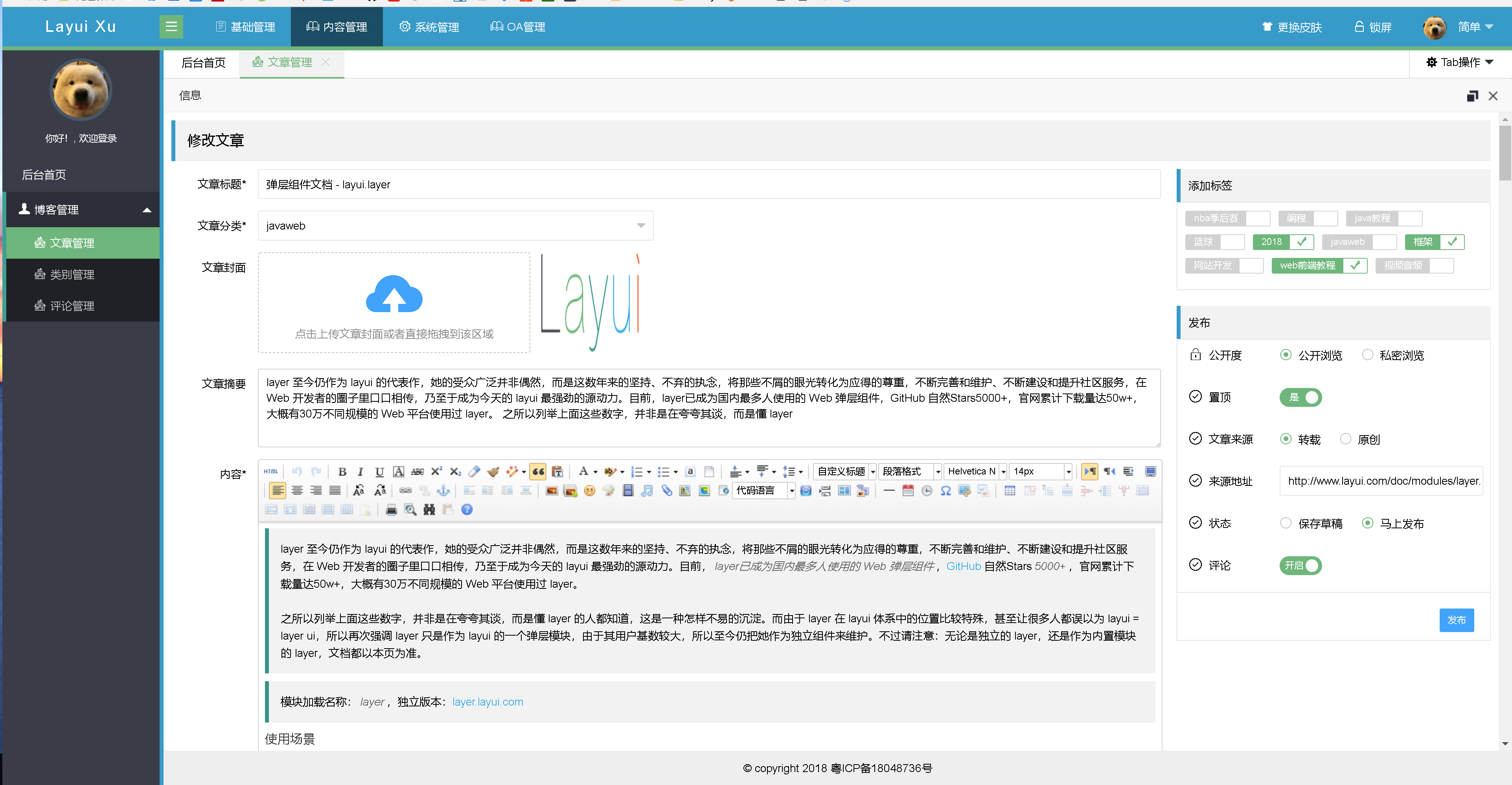This screenshot has width=1512, height=785.
Task: Toggle the sidebar with the hamburger icon
Action: click(x=171, y=26)
